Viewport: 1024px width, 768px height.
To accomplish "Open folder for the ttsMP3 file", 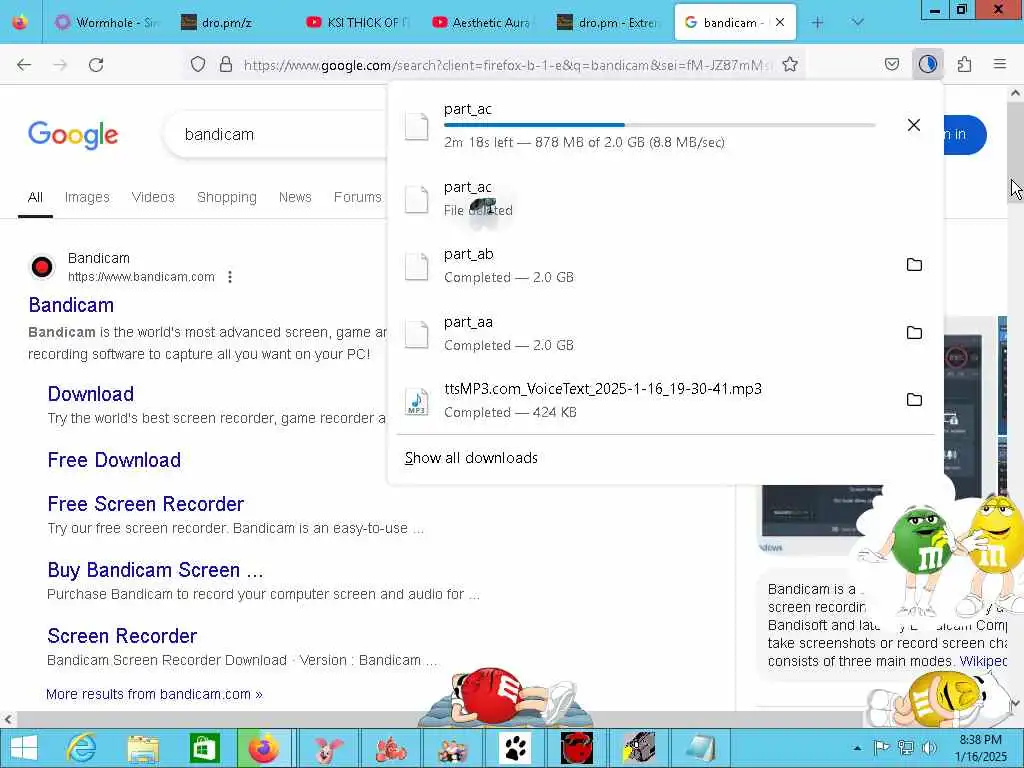I will [x=914, y=400].
